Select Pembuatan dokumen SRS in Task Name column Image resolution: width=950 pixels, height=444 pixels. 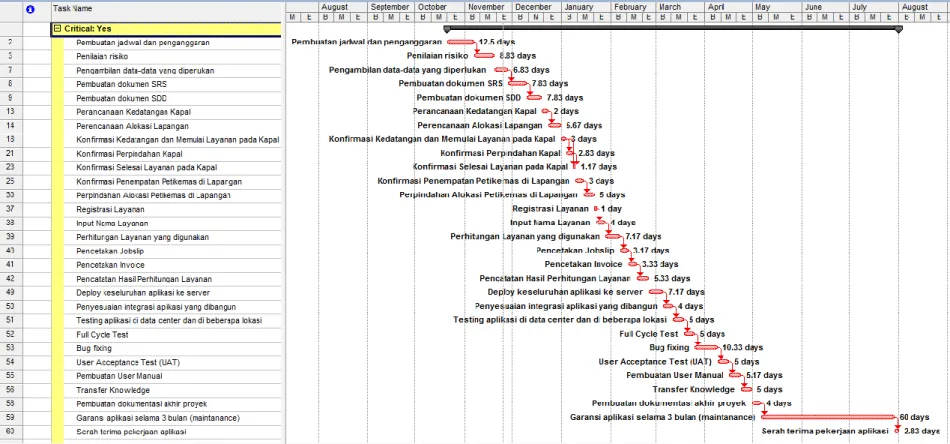pyautogui.click(x=121, y=84)
